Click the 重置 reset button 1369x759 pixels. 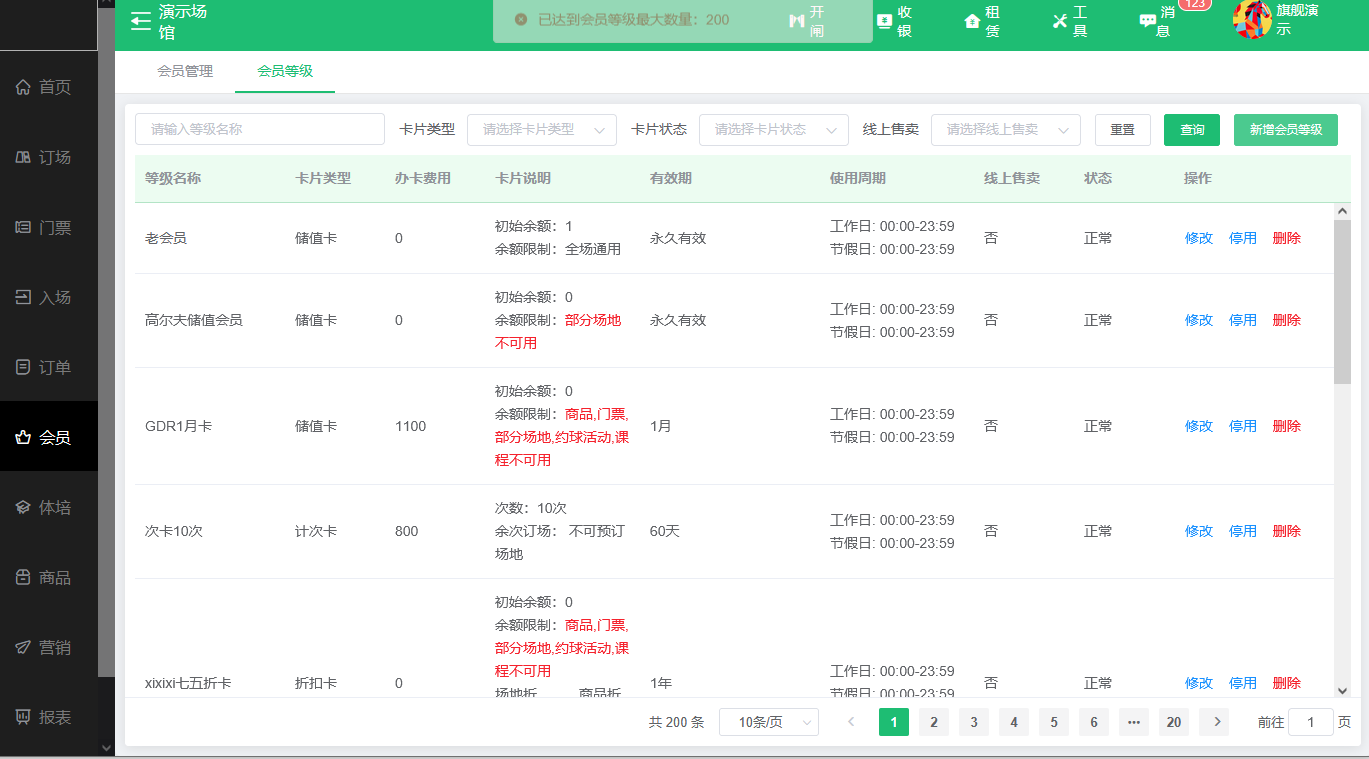[1123, 130]
